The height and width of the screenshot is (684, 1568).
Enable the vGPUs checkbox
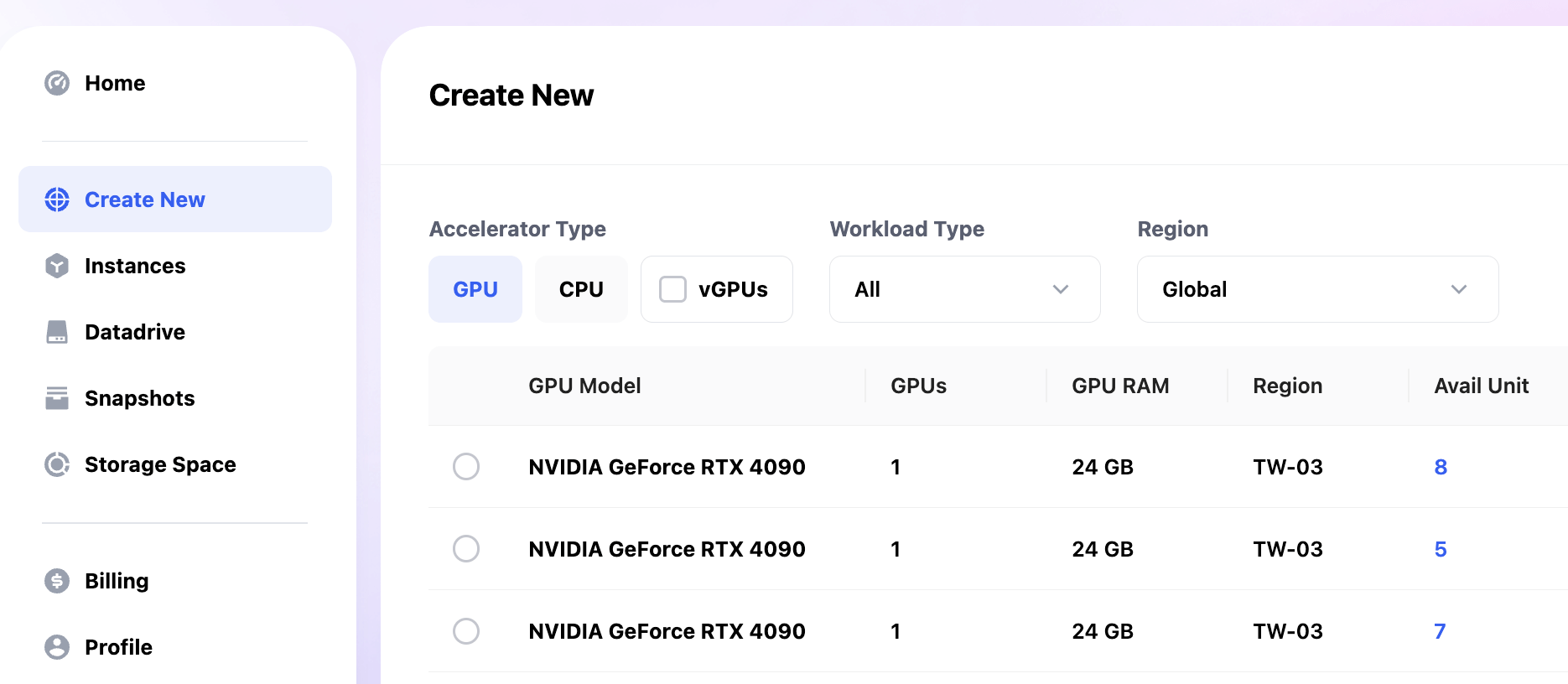pyautogui.click(x=672, y=289)
